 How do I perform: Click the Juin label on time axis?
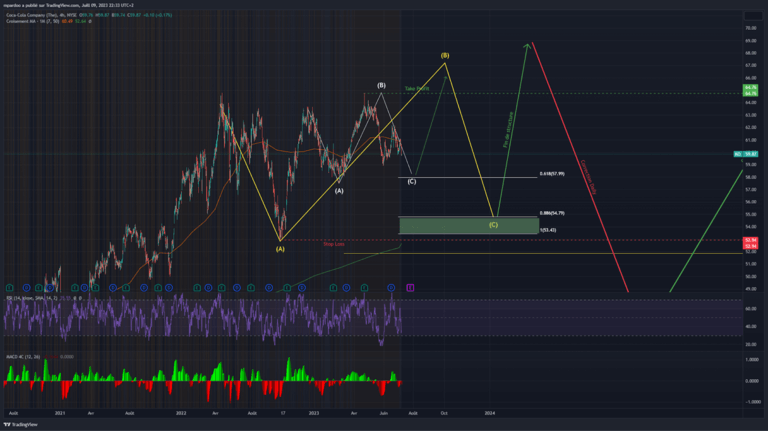coord(384,413)
